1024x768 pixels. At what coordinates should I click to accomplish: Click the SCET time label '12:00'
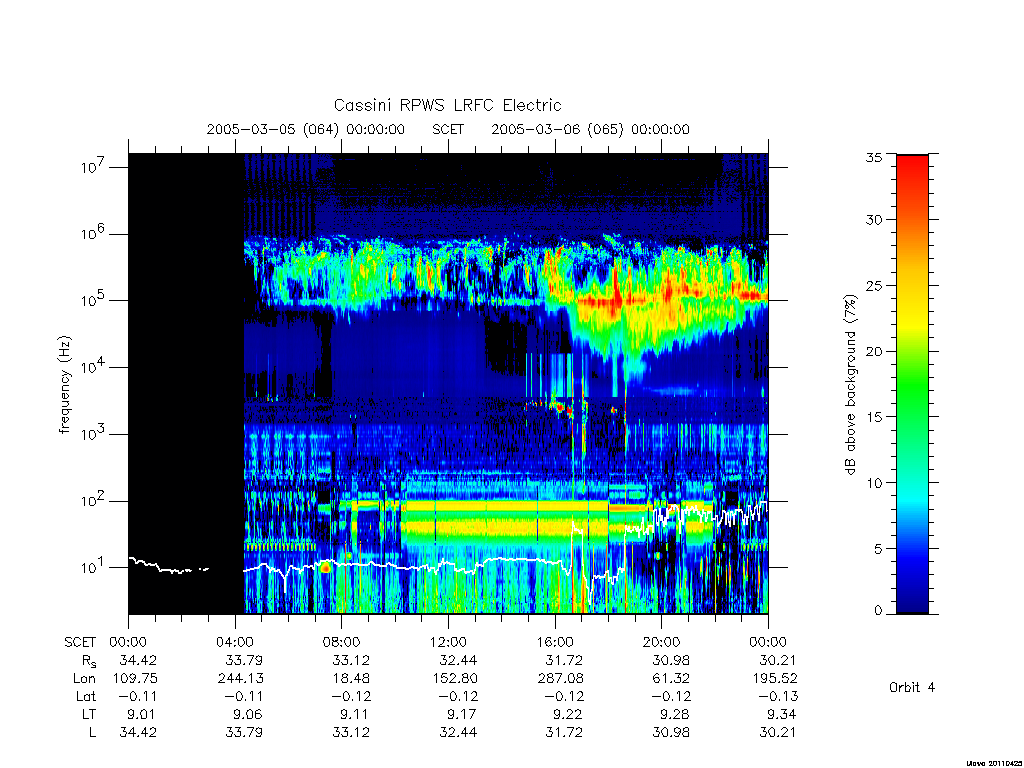[x=449, y=642]
